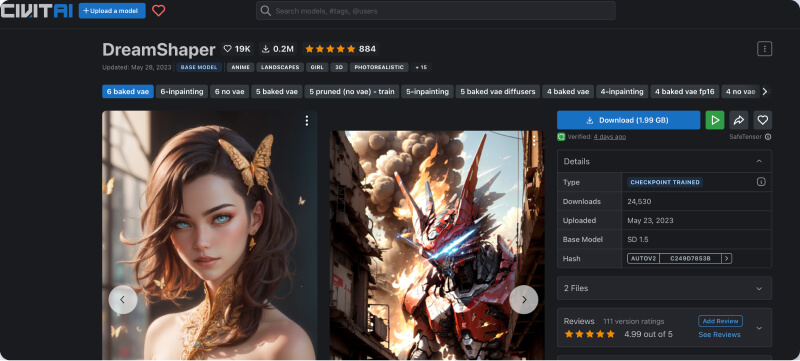The height and width of the screenshot is (361, 800).
Task: Click the 4 days ago verified link
Action: point(610,137)
